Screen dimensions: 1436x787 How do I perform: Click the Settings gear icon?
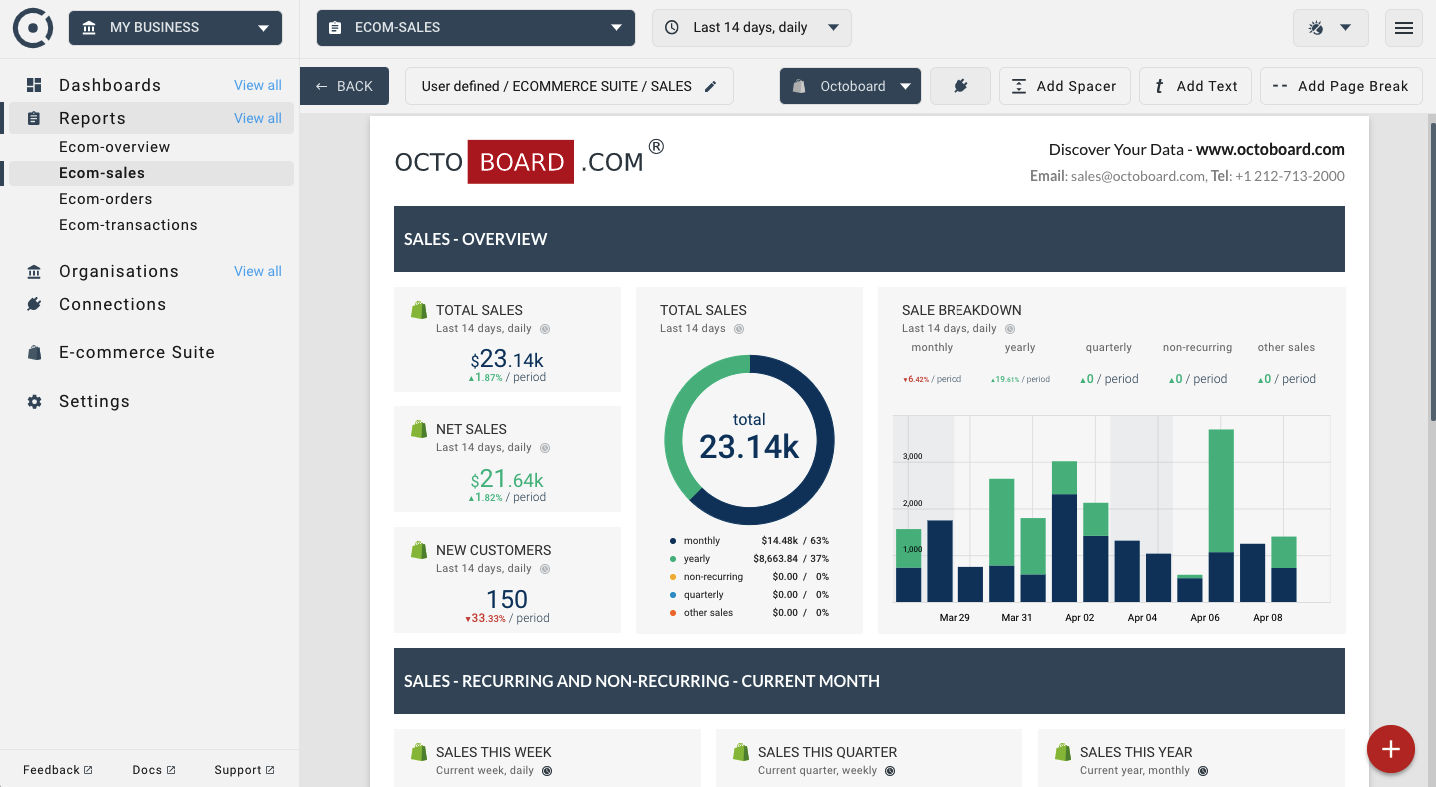(x=34, y=401)
